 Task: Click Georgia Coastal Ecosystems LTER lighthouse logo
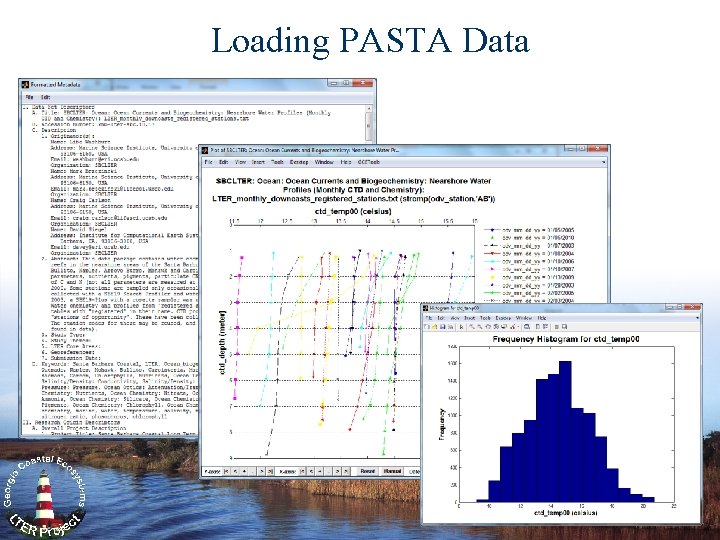(x=44, y=495)
